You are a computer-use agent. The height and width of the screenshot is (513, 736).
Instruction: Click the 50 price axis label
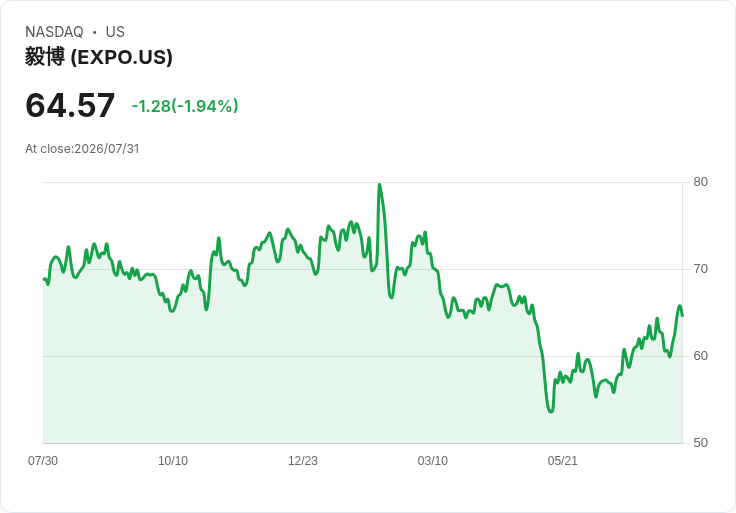[700, 443]
